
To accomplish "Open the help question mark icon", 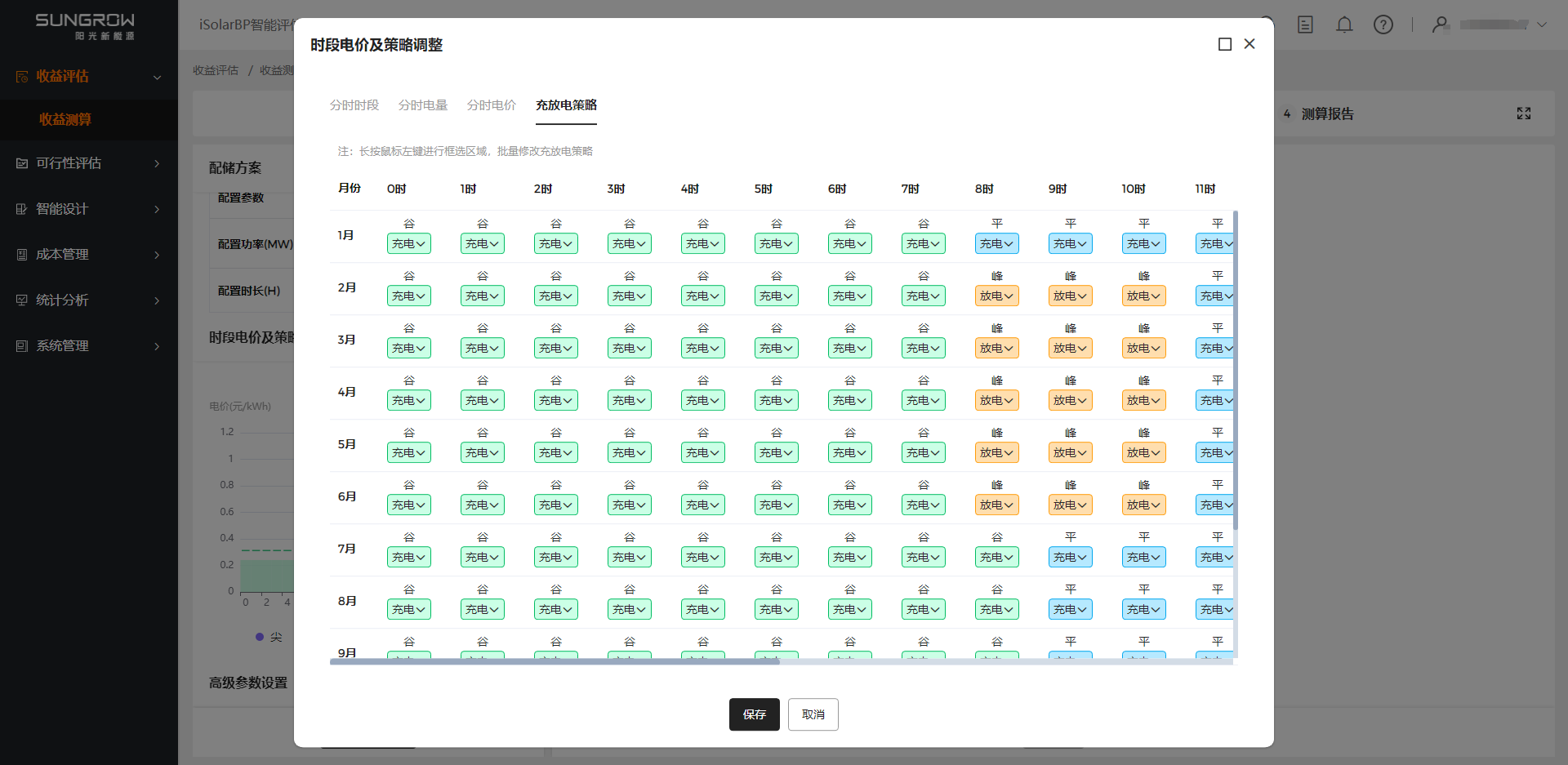I will (x=1383, y=24).
